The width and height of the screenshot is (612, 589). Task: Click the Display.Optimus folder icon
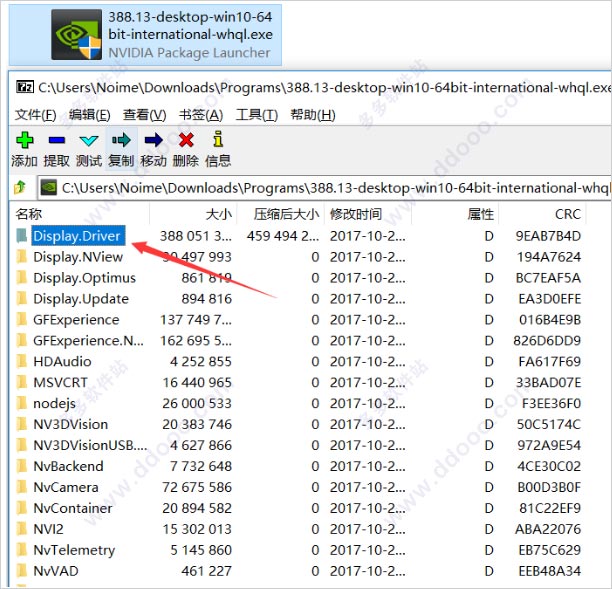[x=22, y=278]
